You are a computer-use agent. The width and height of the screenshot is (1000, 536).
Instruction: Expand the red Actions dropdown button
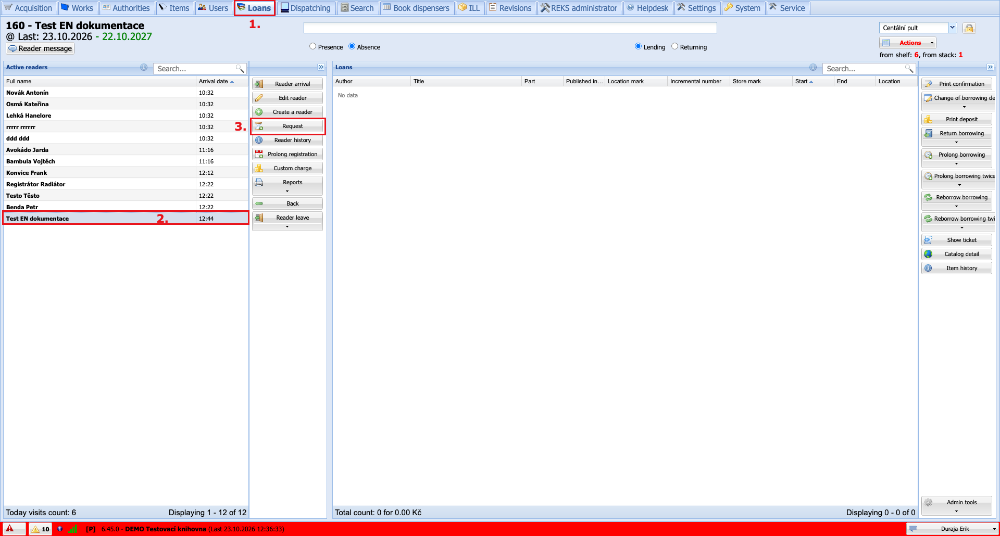point(908,43)
